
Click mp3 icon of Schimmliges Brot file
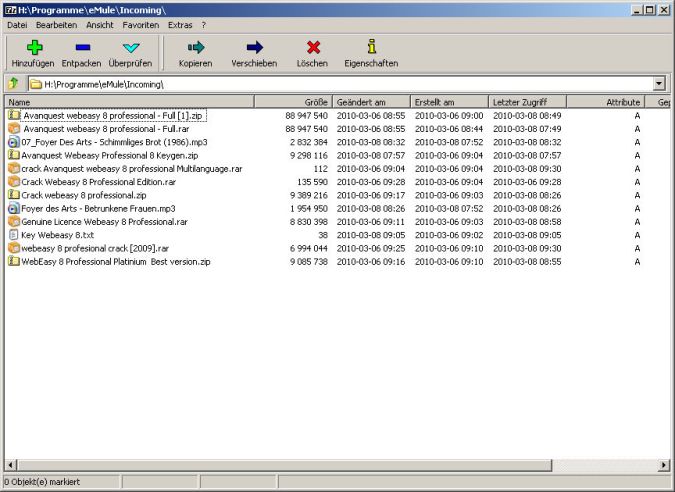coord(14,142)
